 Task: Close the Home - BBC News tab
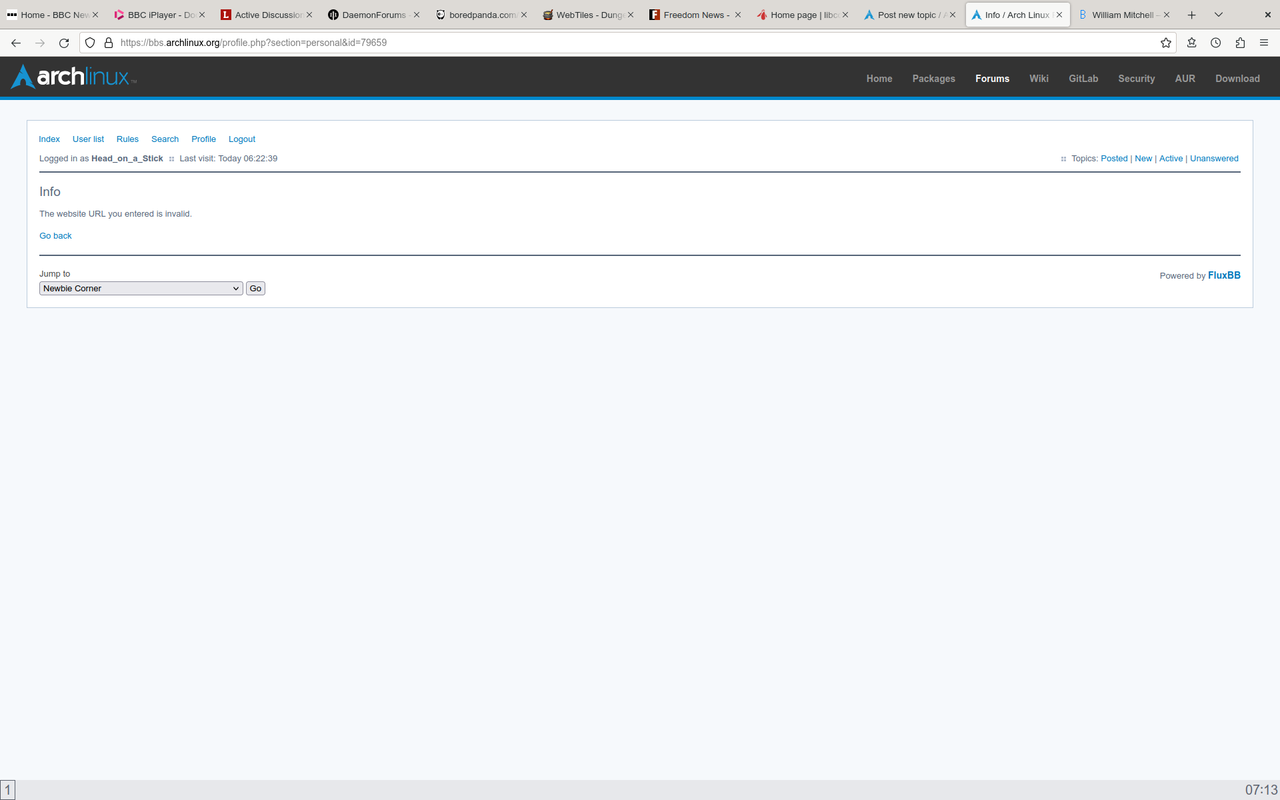[95, 15]
